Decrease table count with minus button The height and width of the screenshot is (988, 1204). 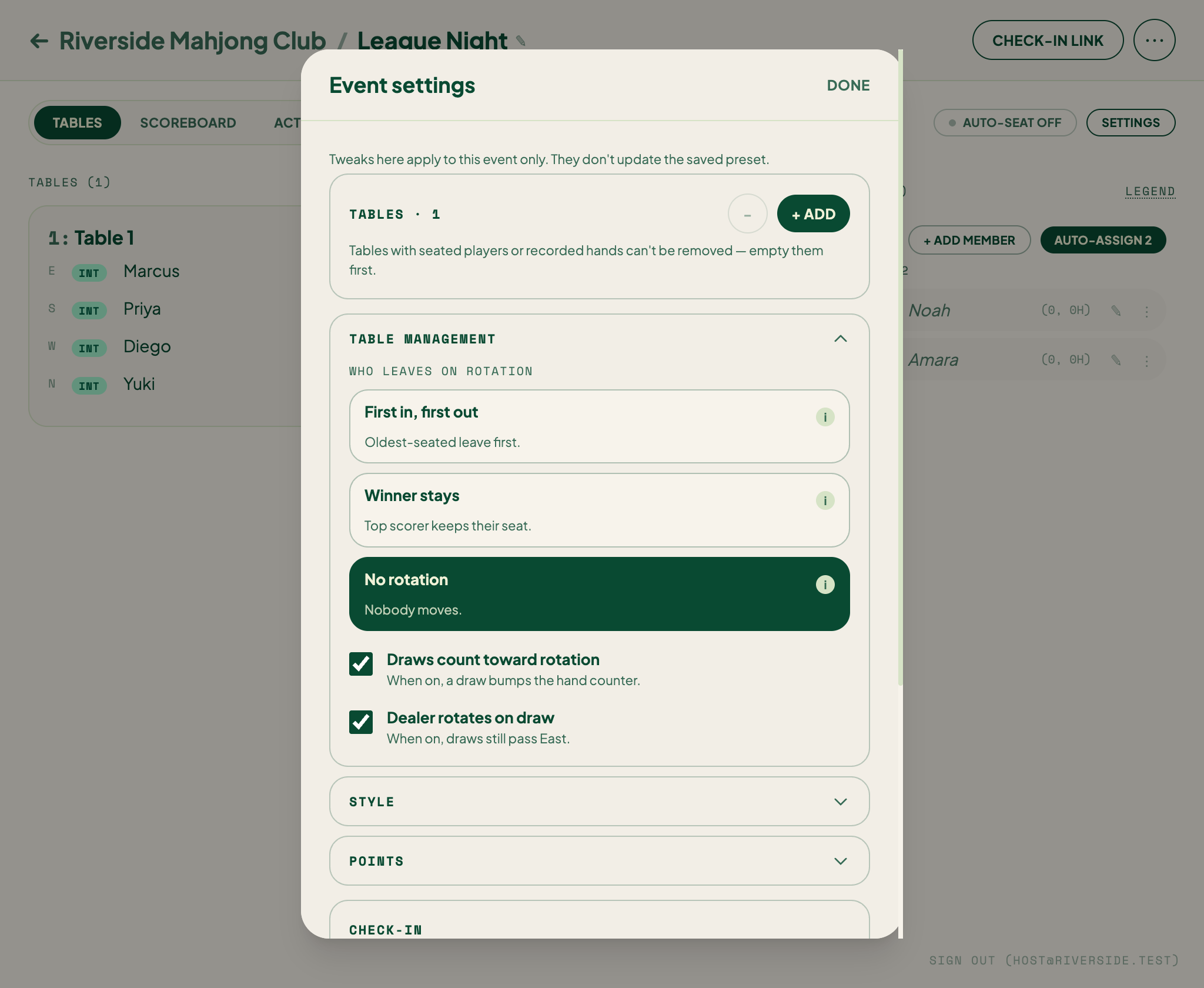[747, 214]
